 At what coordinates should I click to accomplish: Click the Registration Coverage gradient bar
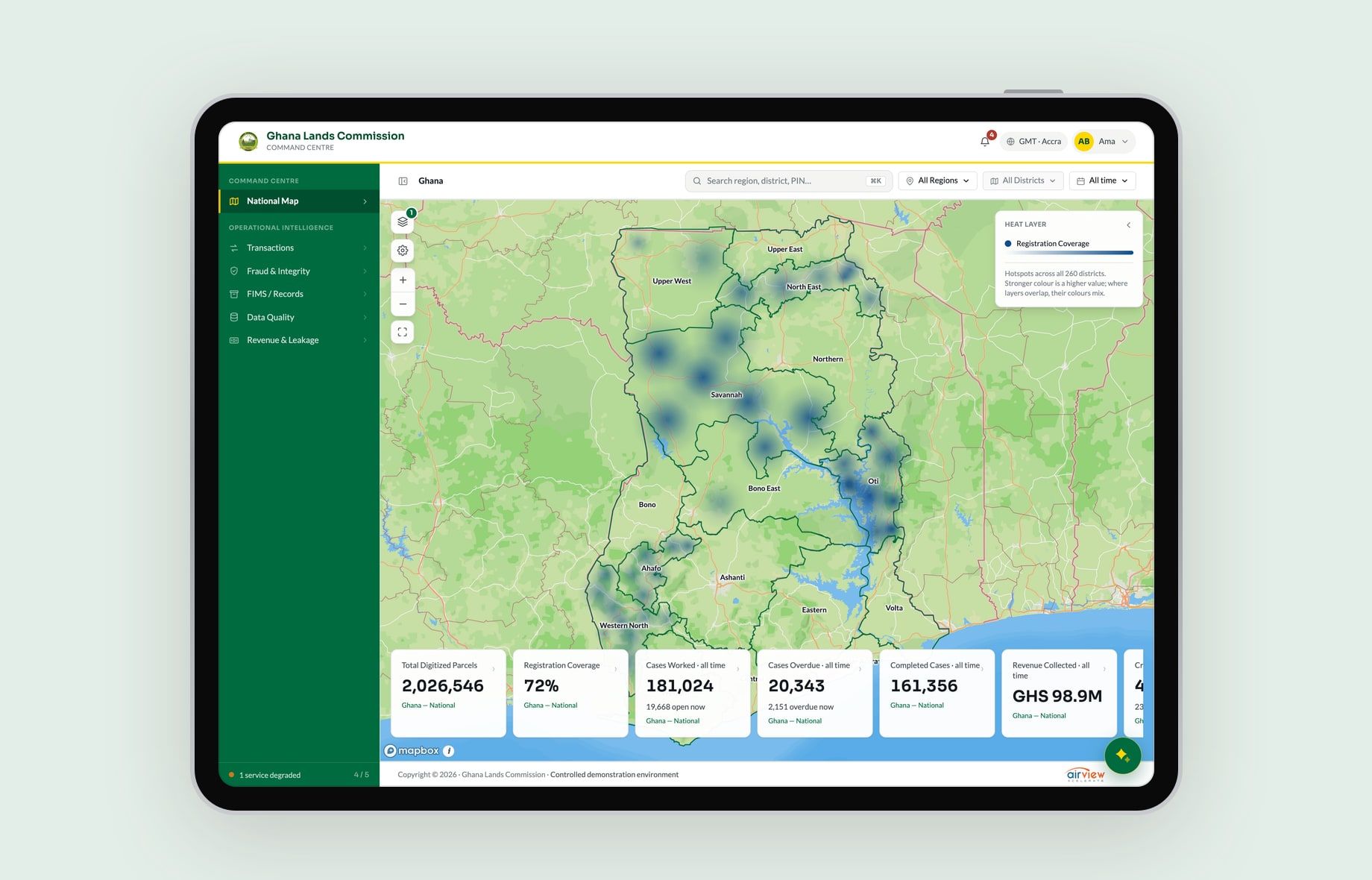[x=1069, y=253]
